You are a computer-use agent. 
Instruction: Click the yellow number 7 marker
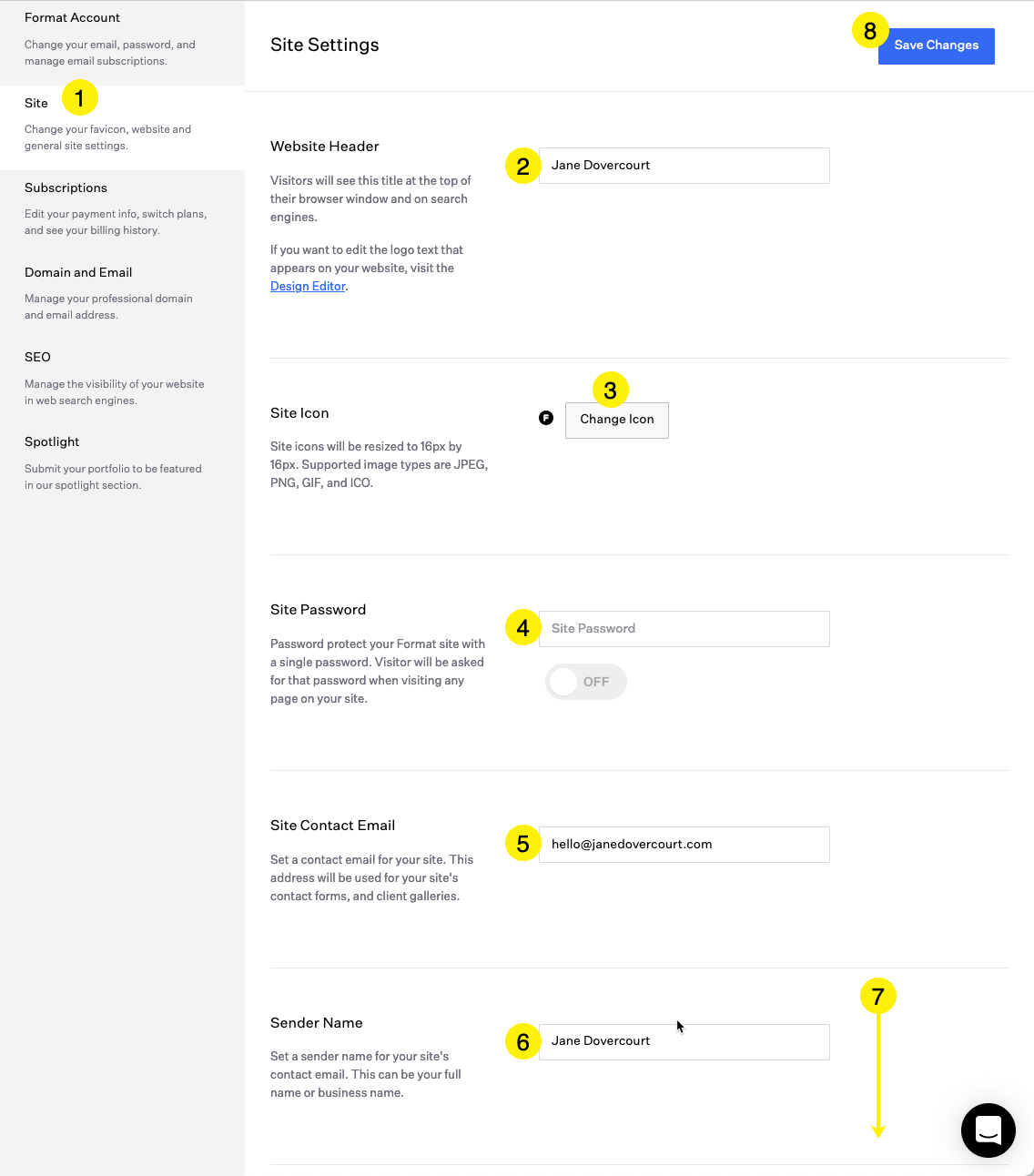tap(878, 996)
